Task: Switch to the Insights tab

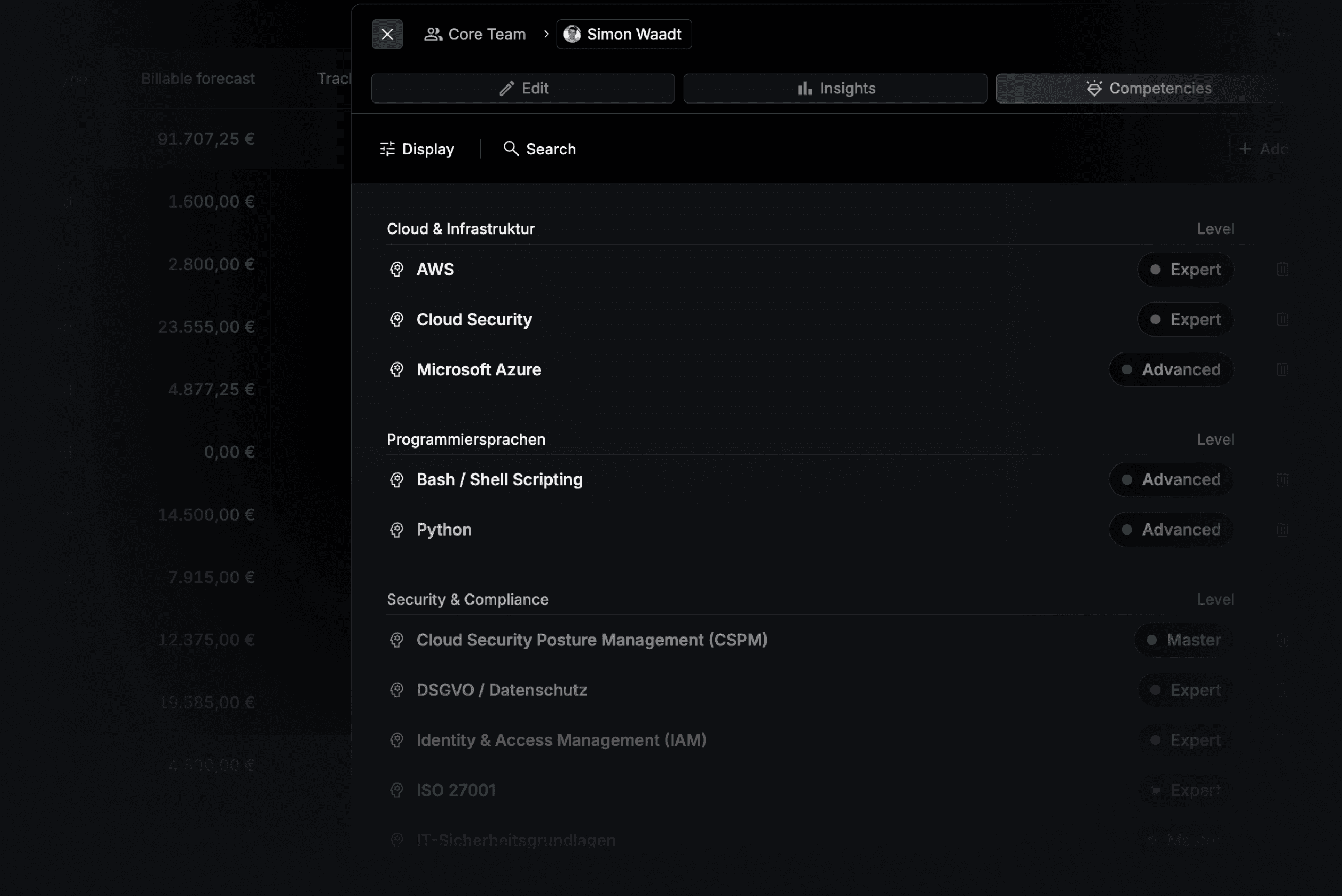Action: tap(835, 89)
